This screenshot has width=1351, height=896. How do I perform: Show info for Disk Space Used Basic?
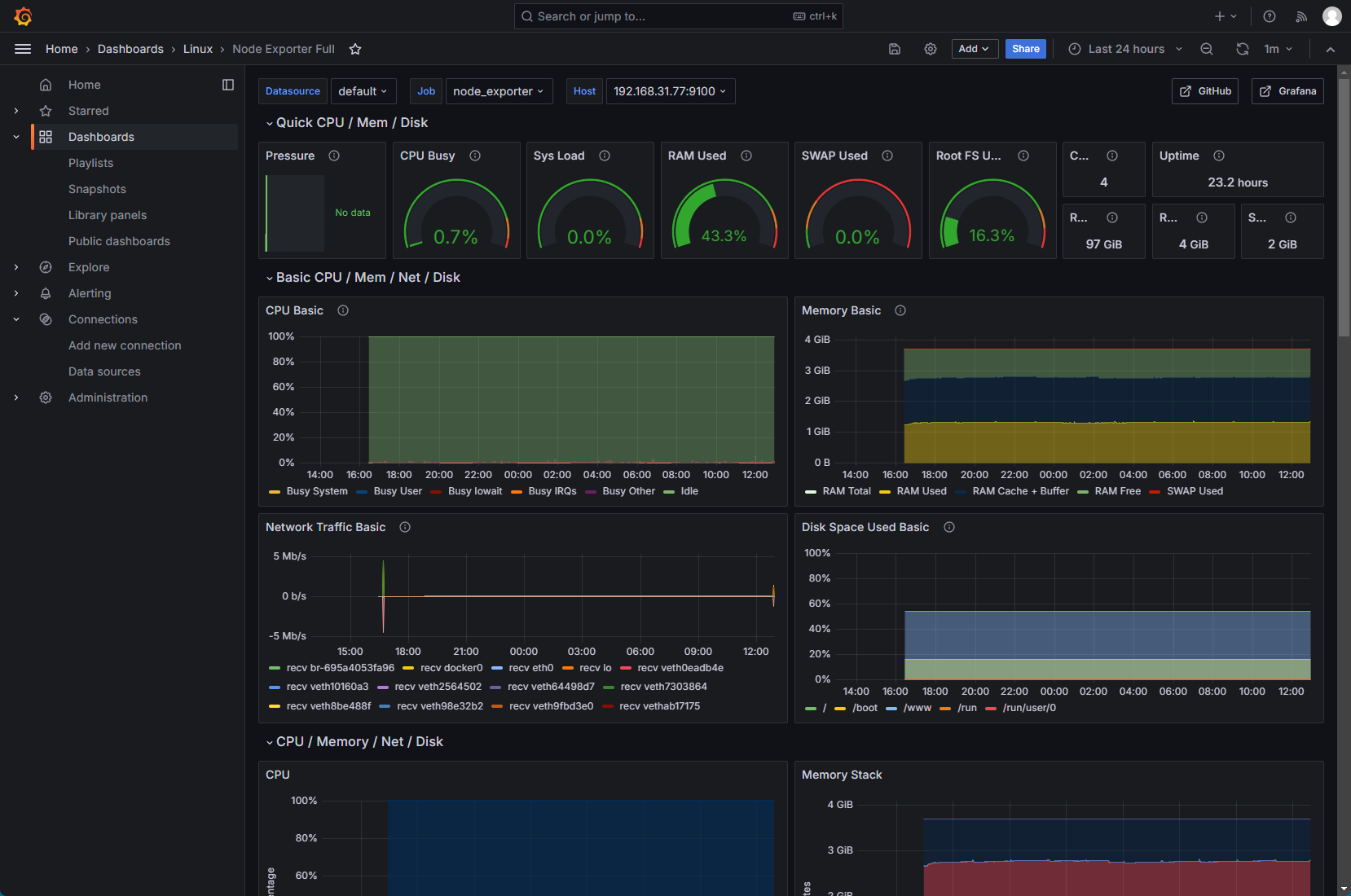point(949,527)
